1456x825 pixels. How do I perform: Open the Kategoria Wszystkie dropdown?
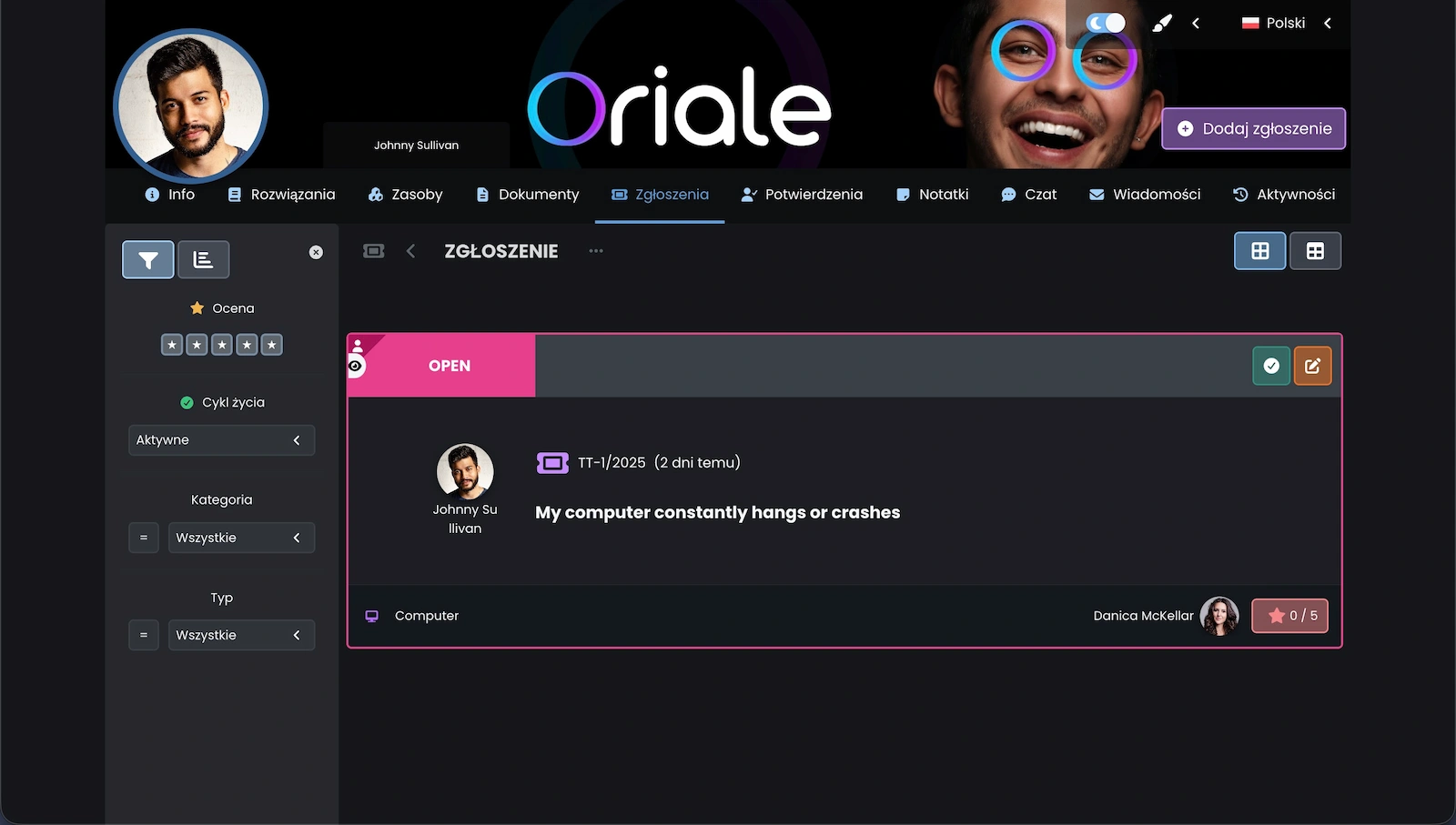tap(241, 538)
